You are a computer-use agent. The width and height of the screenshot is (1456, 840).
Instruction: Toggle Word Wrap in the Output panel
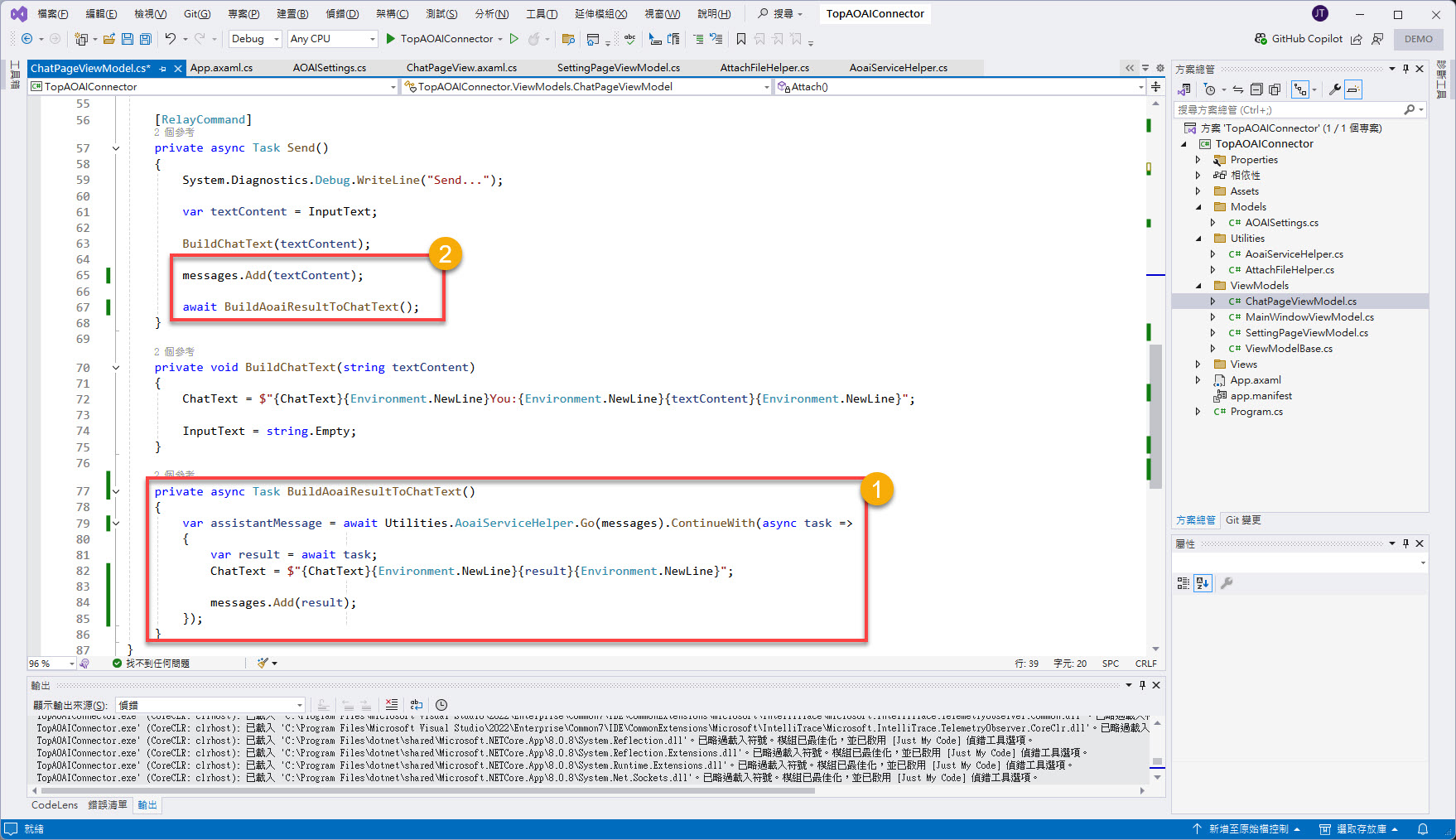coord(417,705)
